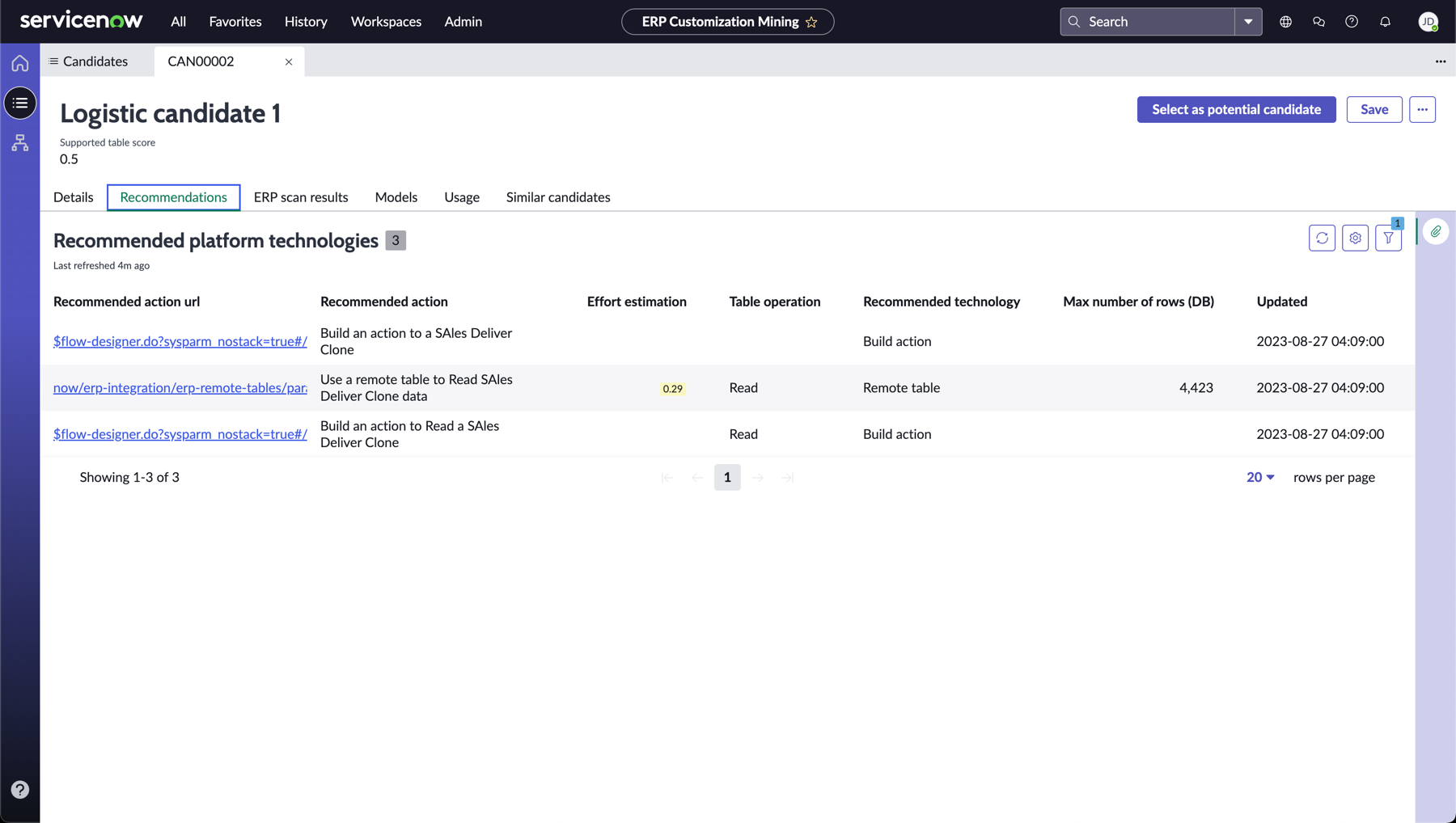Select the Recommendations tab

(174, 197)
